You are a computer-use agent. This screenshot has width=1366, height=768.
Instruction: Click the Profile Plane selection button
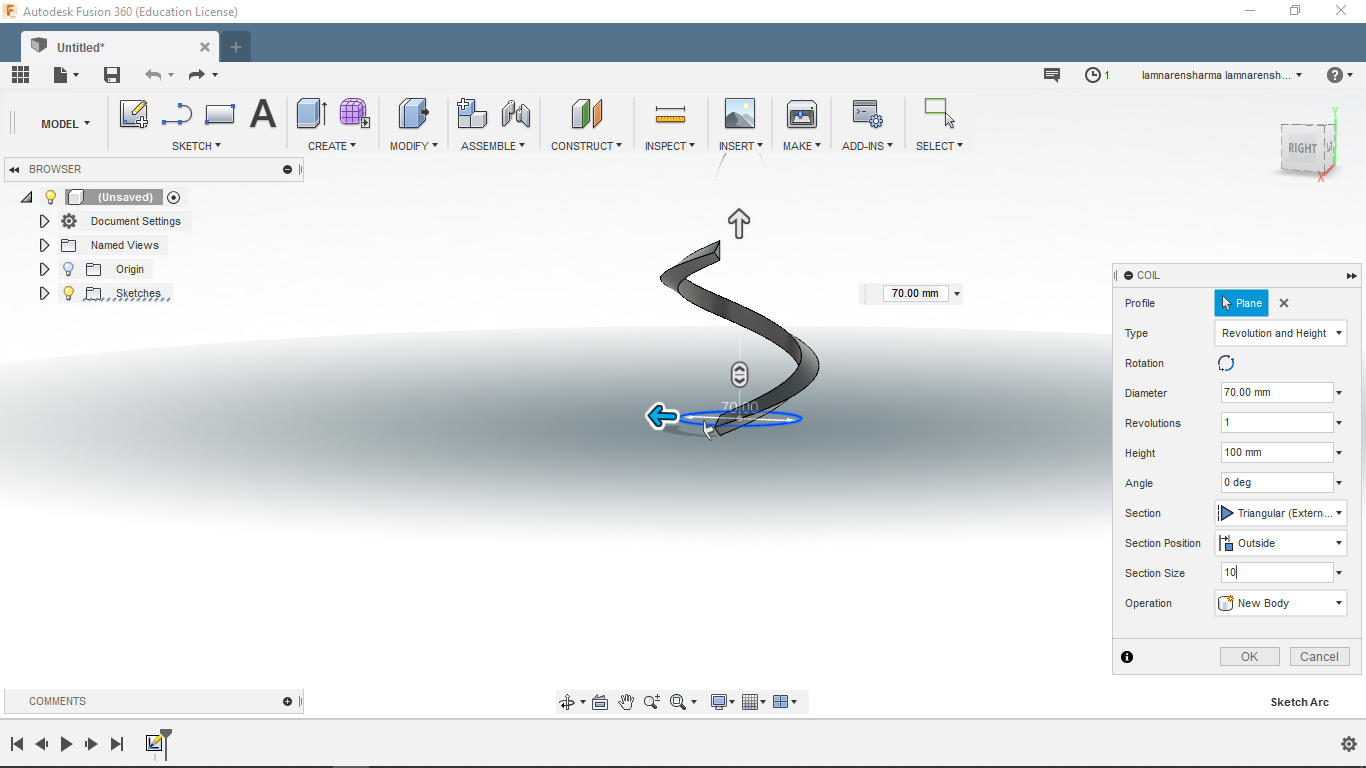coord(1241,303)
